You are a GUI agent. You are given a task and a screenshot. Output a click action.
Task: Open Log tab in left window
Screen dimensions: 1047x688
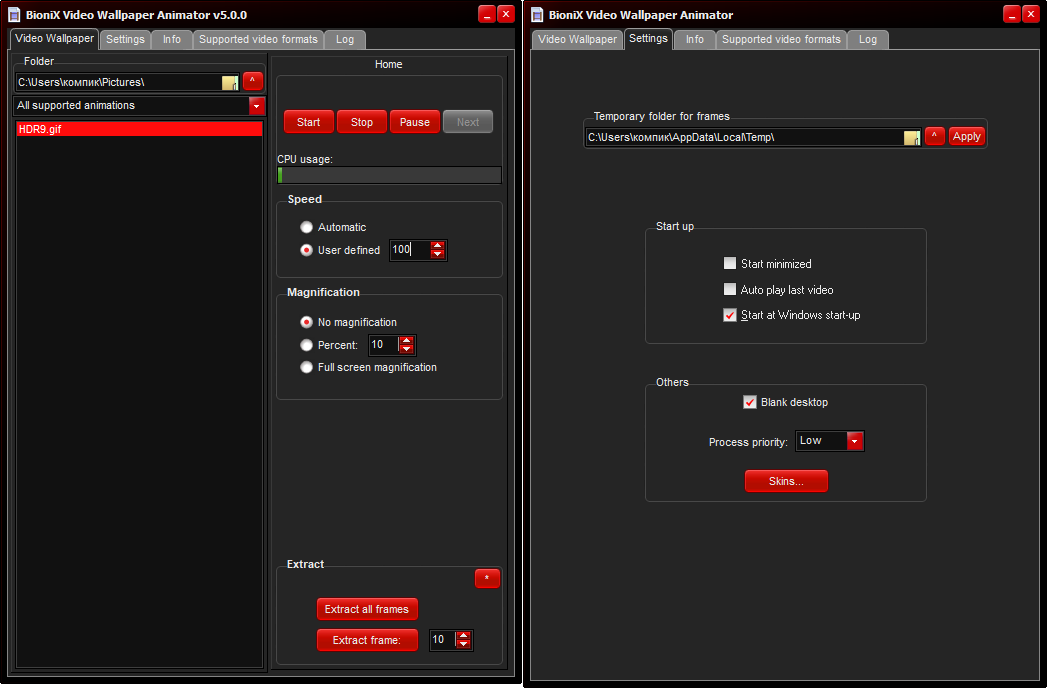pyautogui.click(x=345, y=39)
